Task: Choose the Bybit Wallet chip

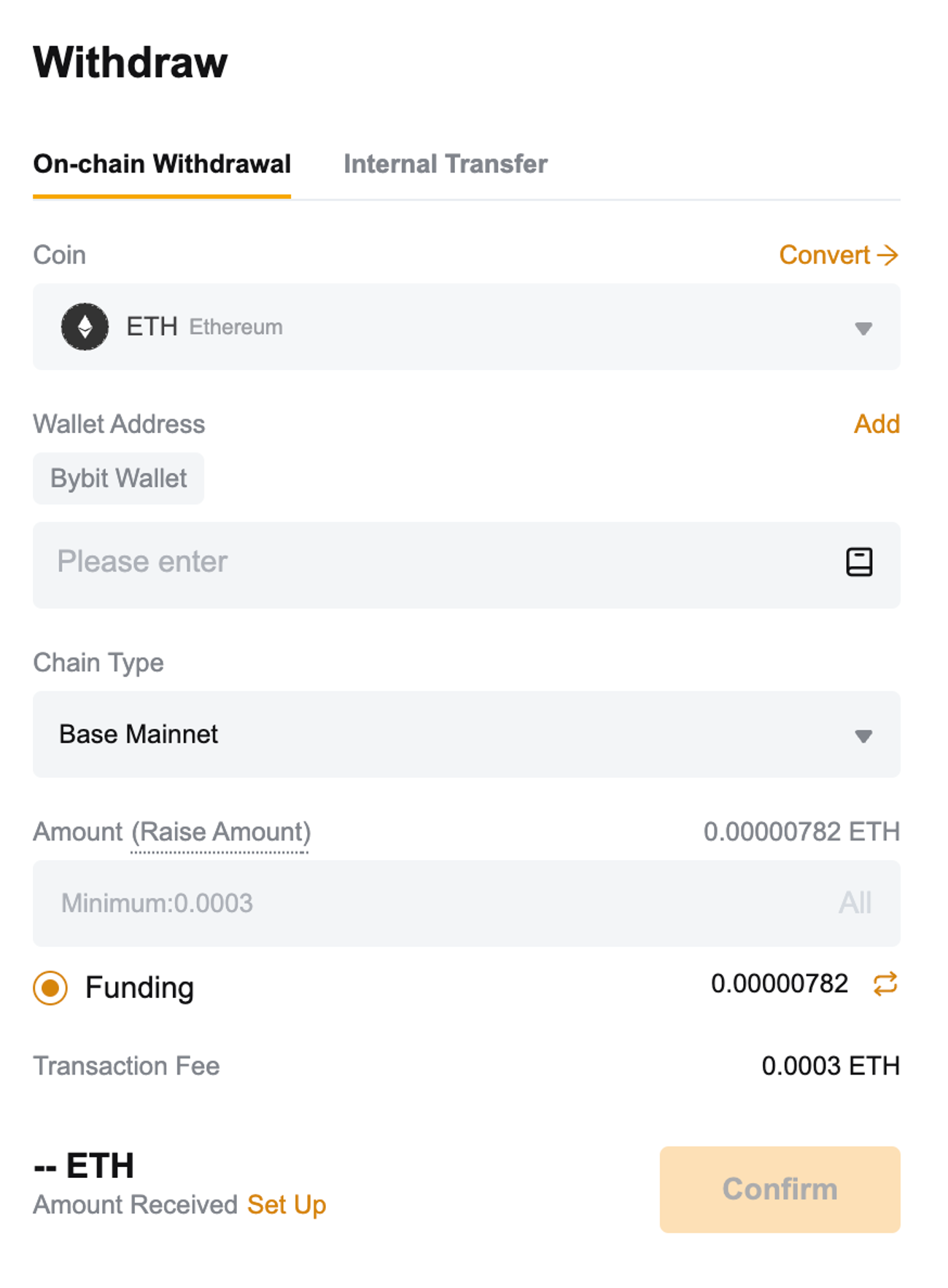Action: point(118,478)
